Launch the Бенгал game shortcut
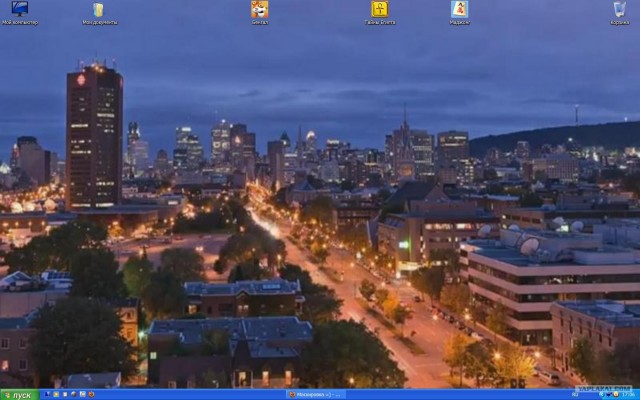The width and height of the screenshot is (640, 400). tap(260, 13)
